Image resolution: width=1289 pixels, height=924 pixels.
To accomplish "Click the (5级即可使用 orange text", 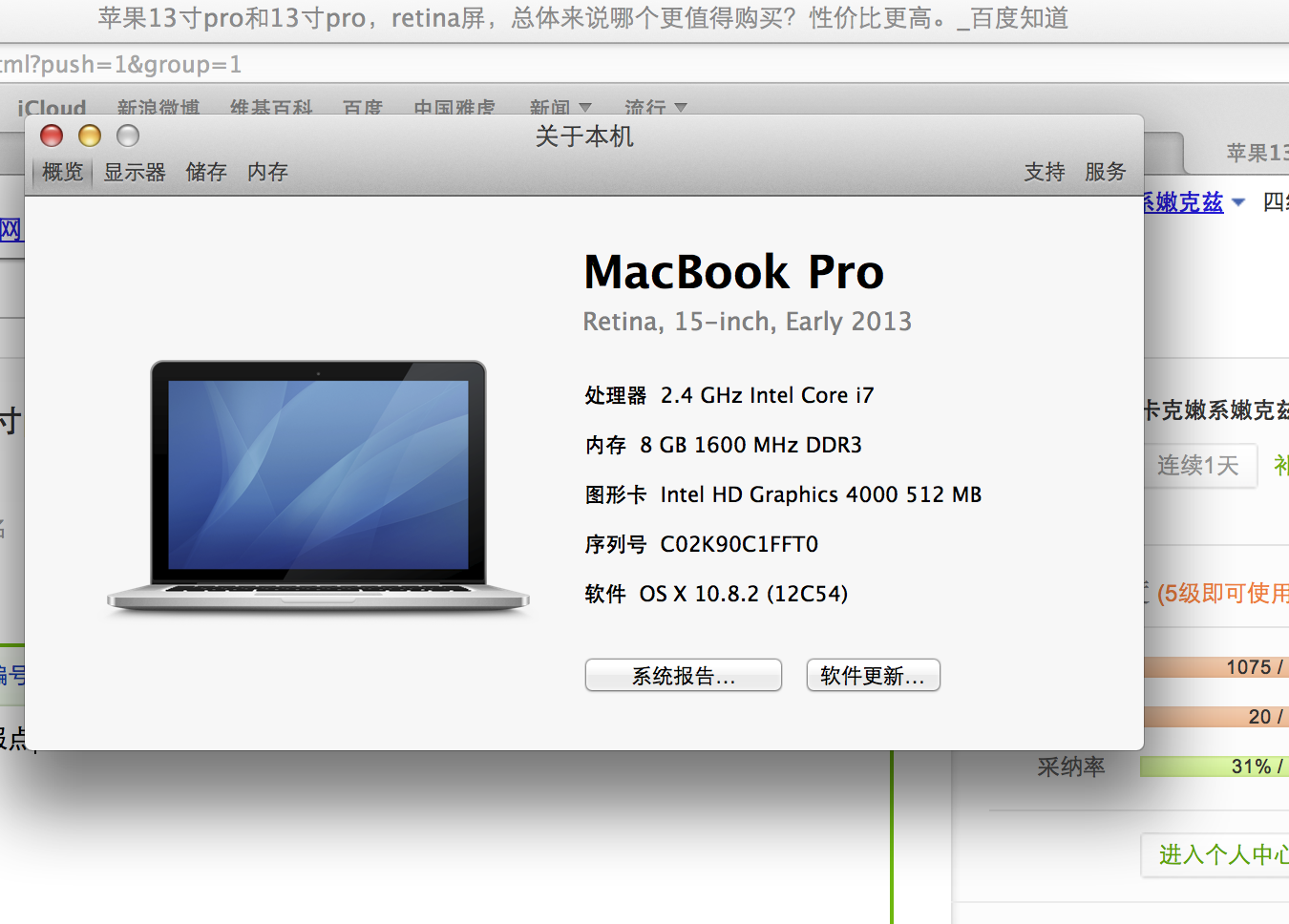I will click(1223, 594).
